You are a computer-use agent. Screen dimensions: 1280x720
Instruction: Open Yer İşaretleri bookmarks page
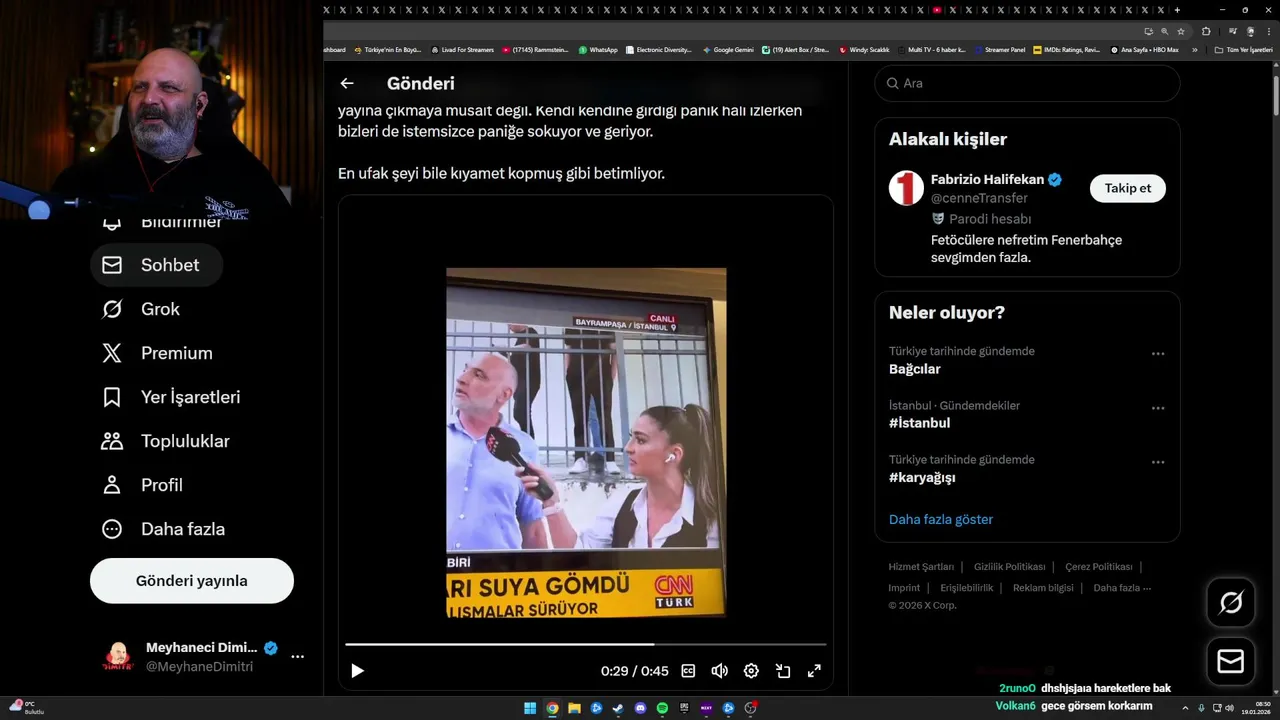(x=171, y=397)
